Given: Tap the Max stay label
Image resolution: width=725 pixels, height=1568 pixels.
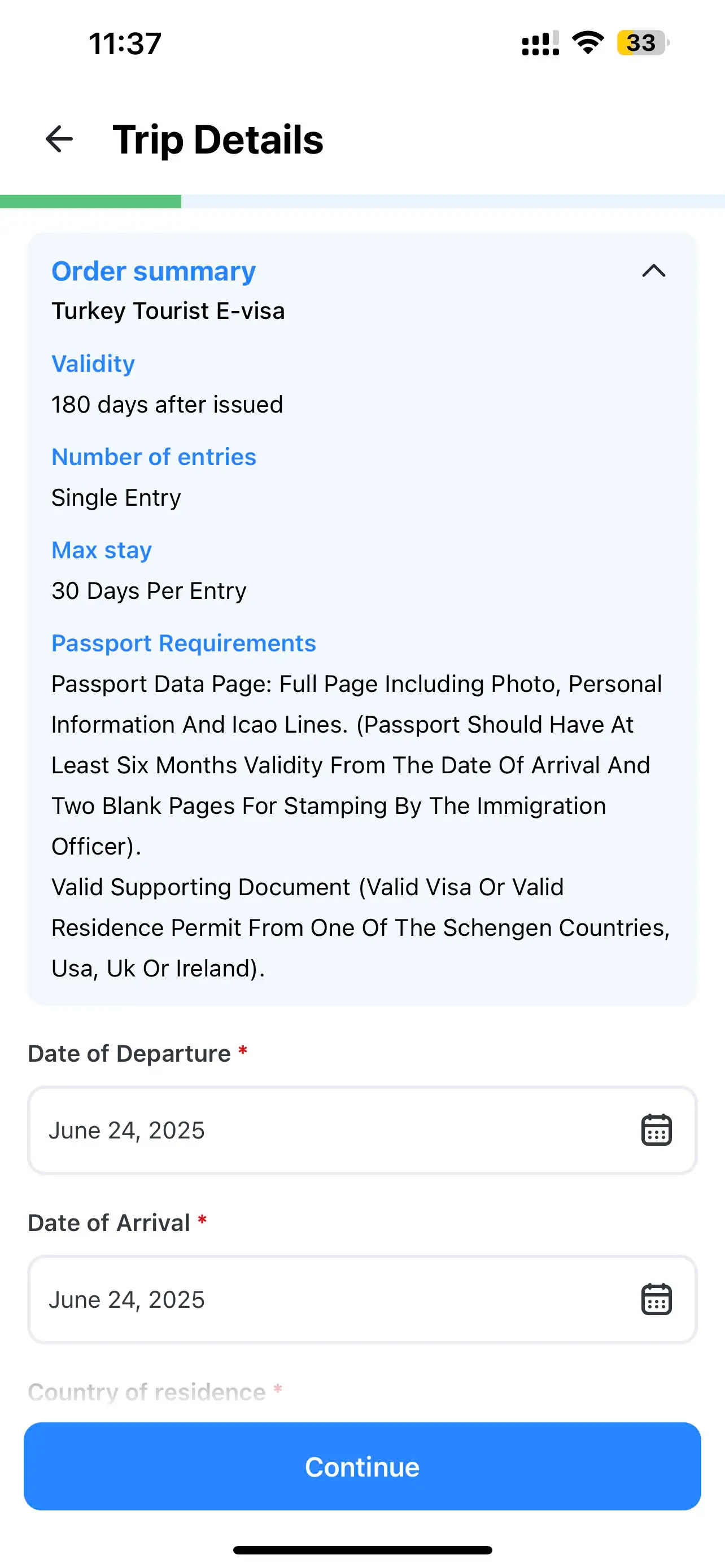Looking at the screenshot, I should (x=102, y=550).
